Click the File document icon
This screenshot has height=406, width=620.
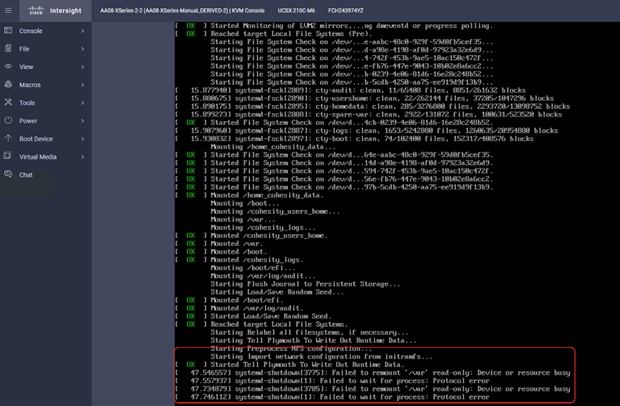tap(8, 48)
